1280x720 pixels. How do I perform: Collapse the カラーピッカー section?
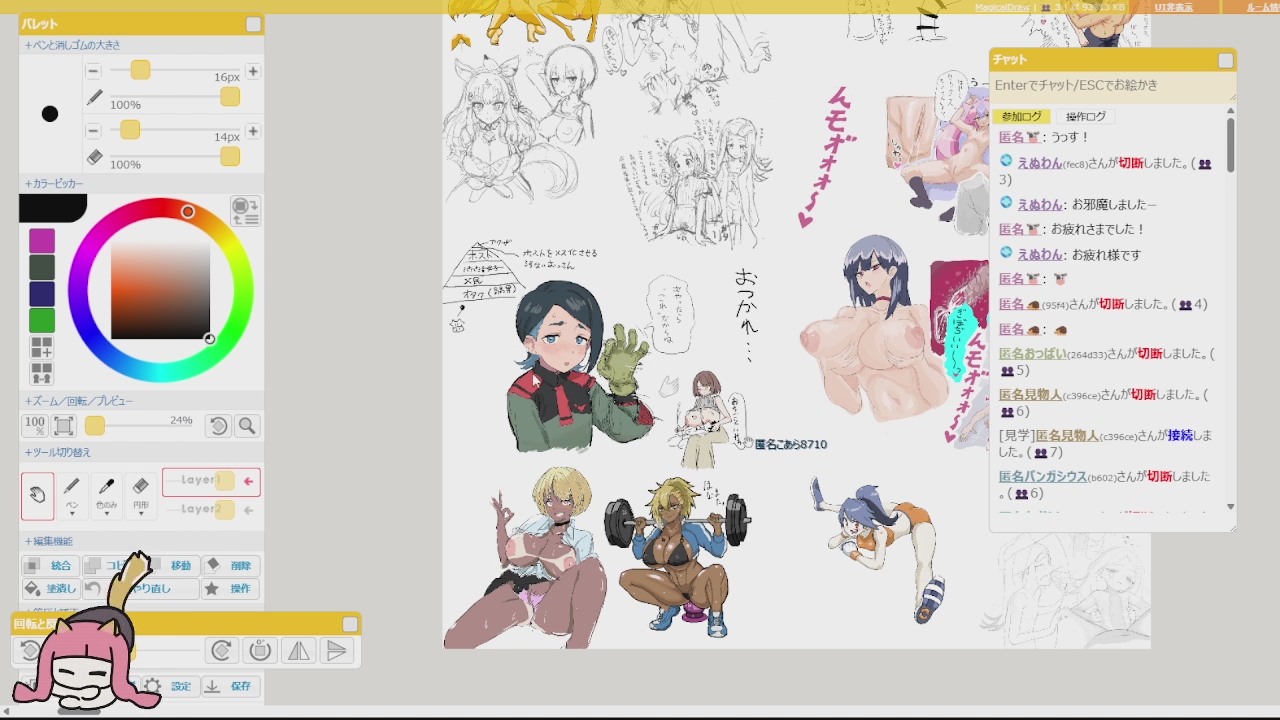(x=54, y=184)
